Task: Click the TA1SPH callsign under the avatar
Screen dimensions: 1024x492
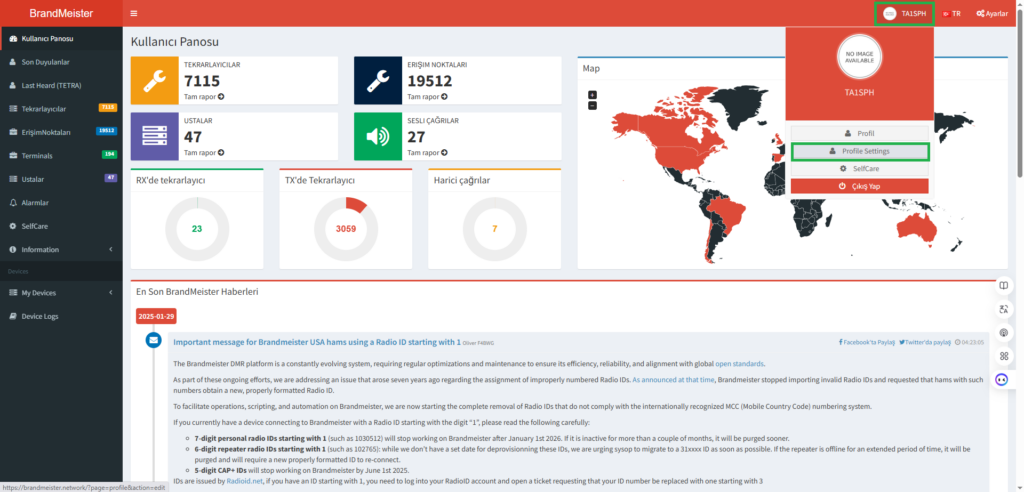Action: click(859, 92)
